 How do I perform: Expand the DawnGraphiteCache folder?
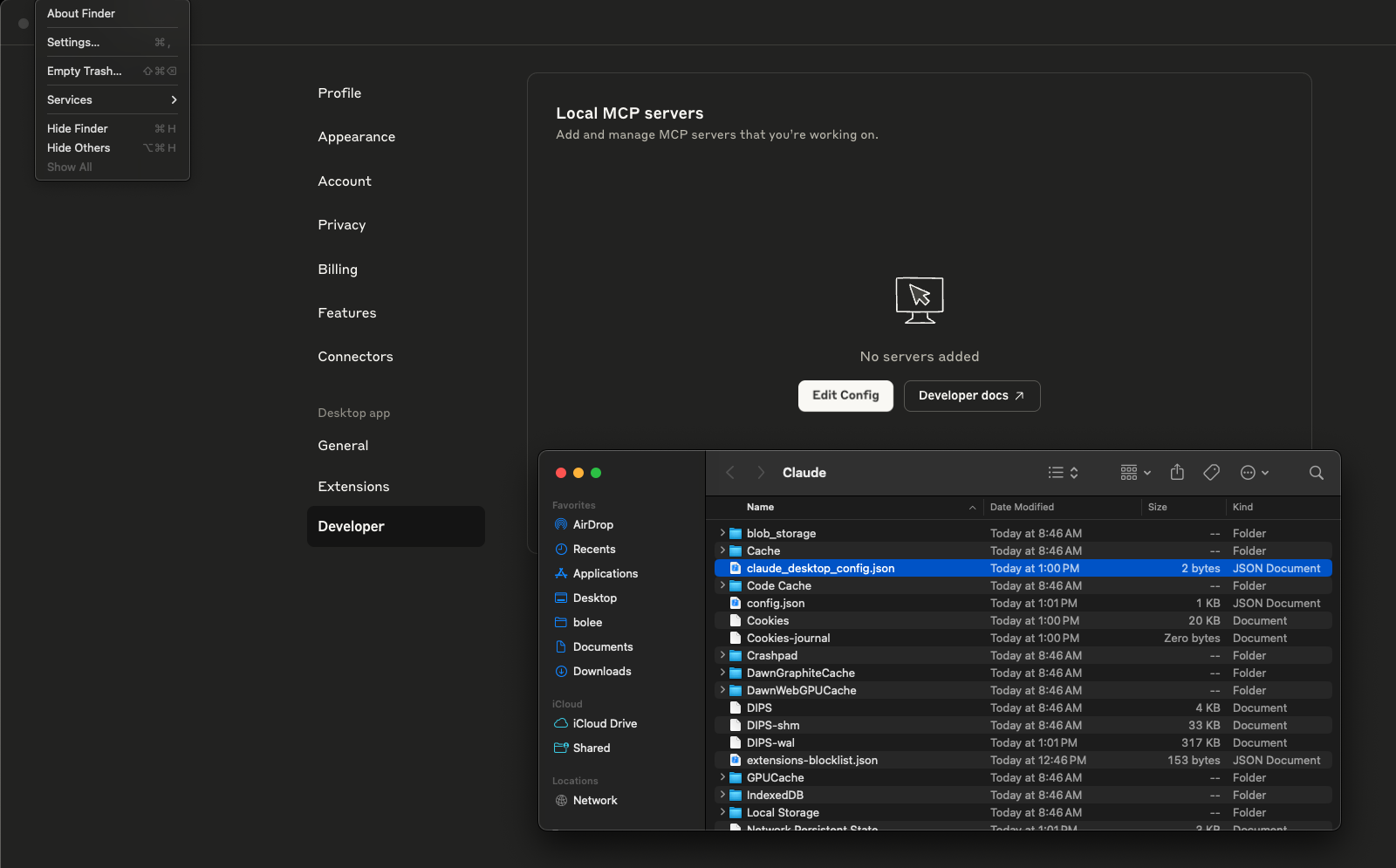pos(722,673)
